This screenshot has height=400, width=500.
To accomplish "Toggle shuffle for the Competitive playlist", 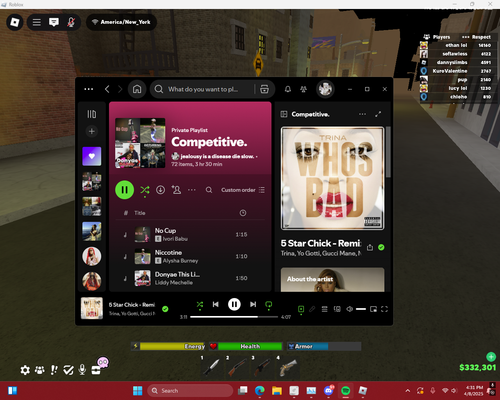I will coord(145,190).
